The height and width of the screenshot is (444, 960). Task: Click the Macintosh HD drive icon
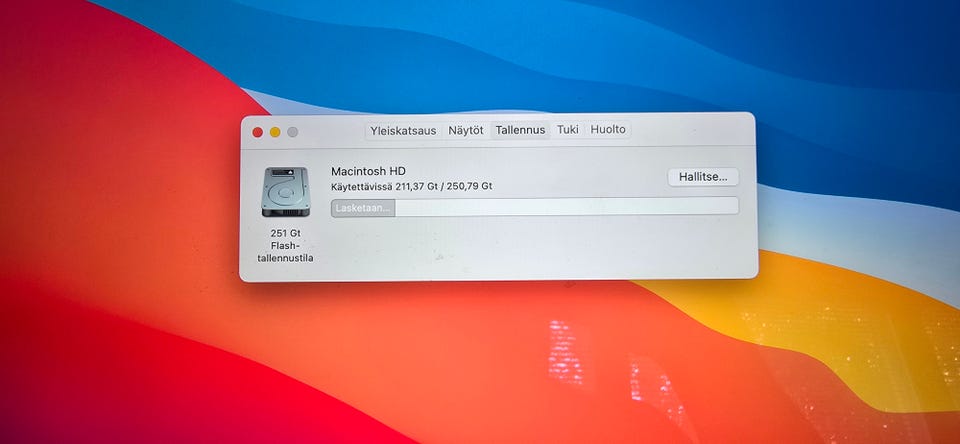285,192
